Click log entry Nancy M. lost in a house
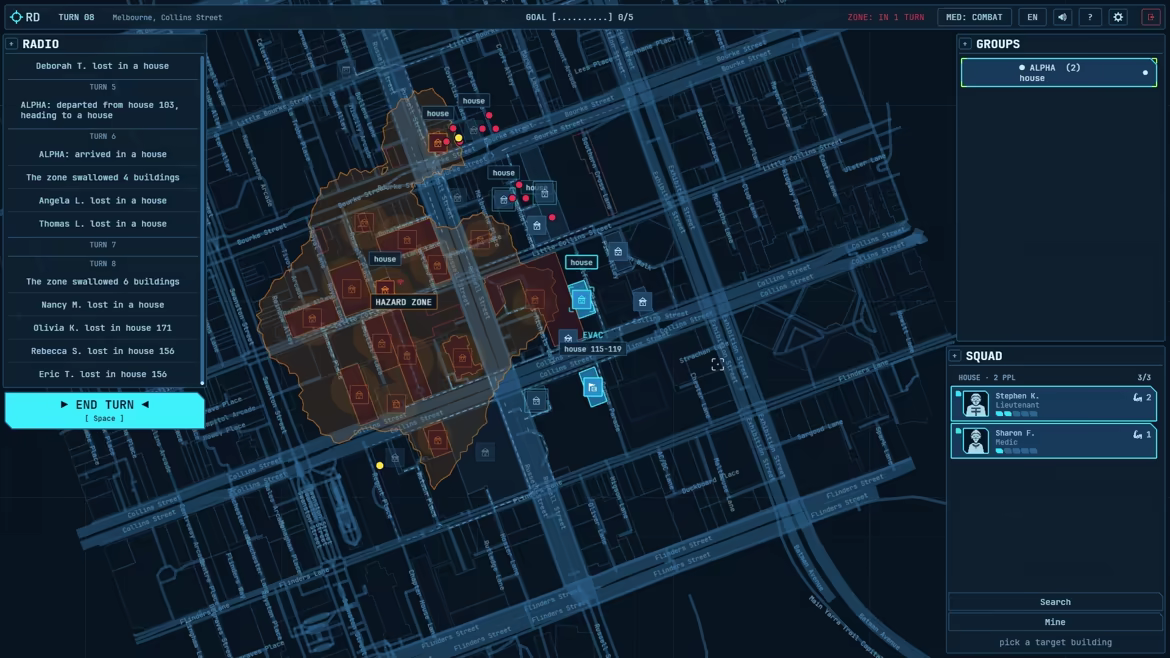 point(102,305)
